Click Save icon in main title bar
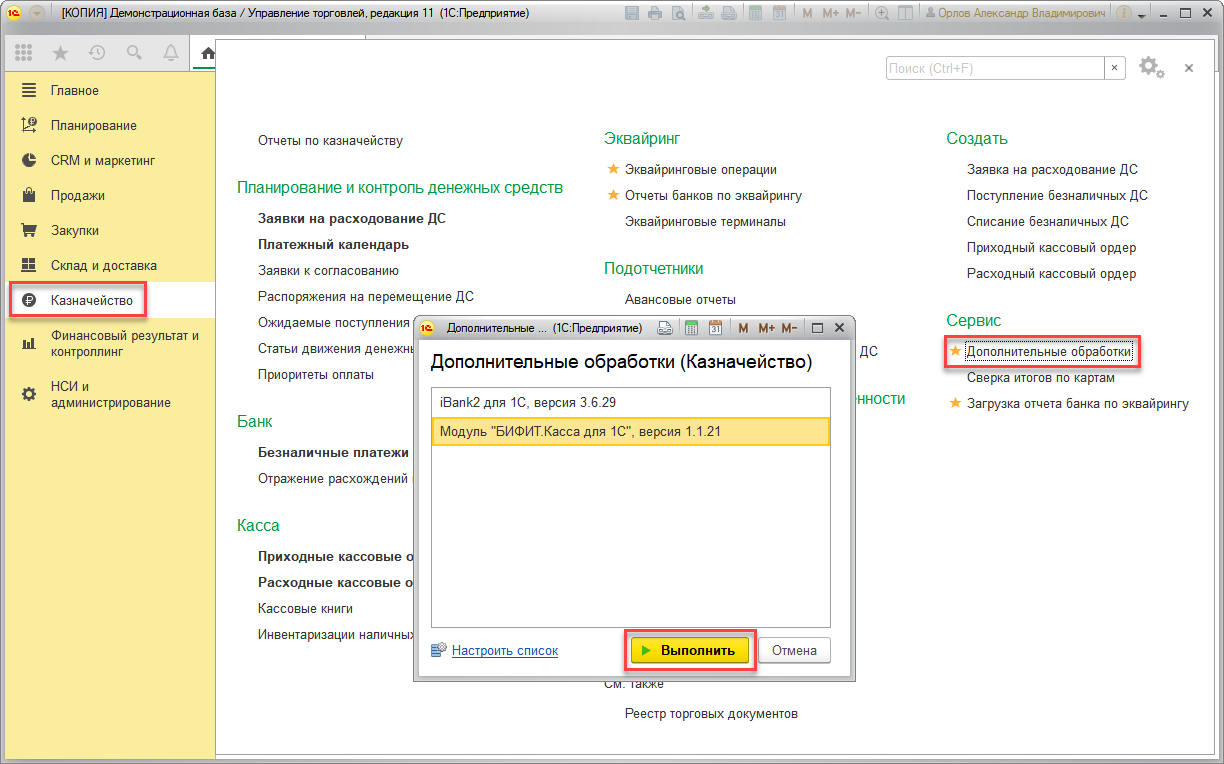Viewport: 1224px width, 764px height. click(632, 13)
